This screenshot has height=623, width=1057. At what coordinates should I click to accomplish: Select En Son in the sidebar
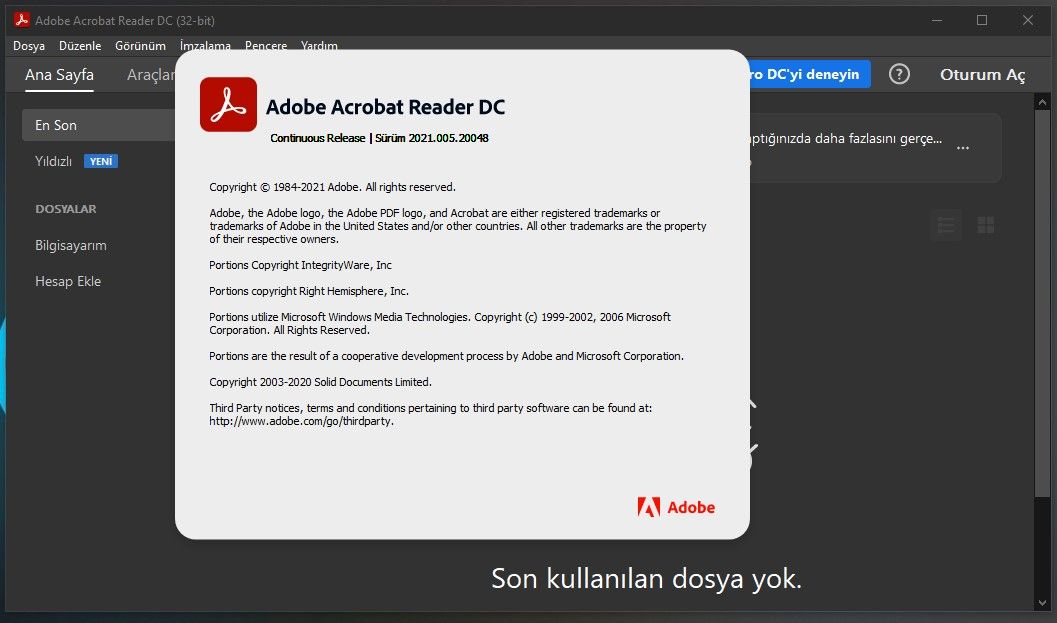[98, 125]
